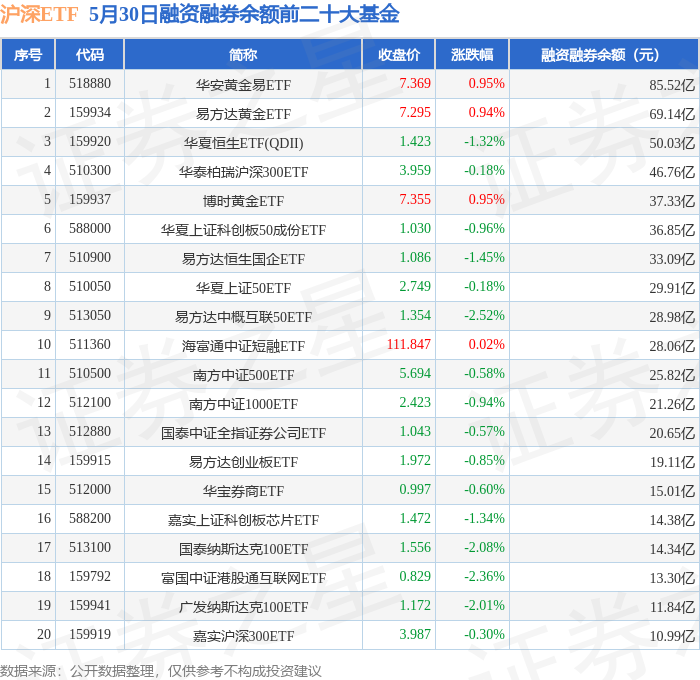The height and width of the screenshot is (680, 700).
Task: Click balance value 25.82亿
Action: tap(672, 375)
